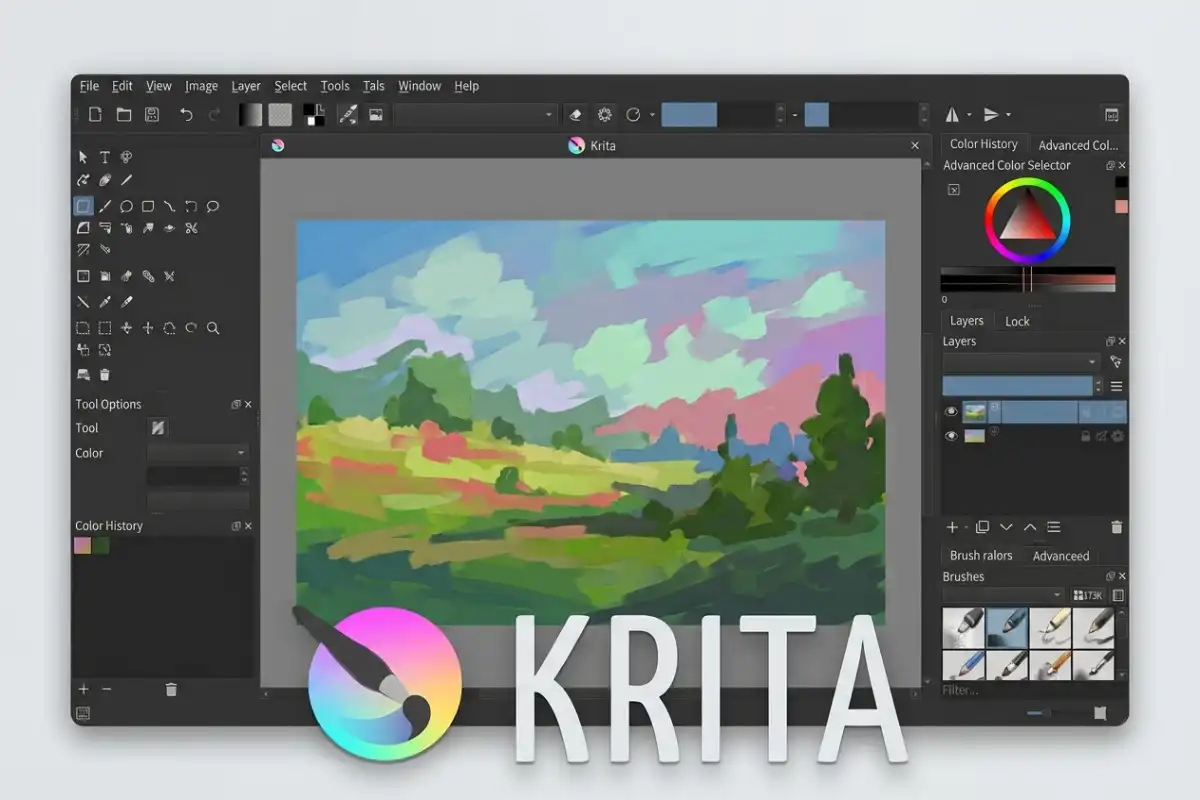Select the Move tool with four arrows
This screenshot has width=1200, height=800.
pos(148,327)
